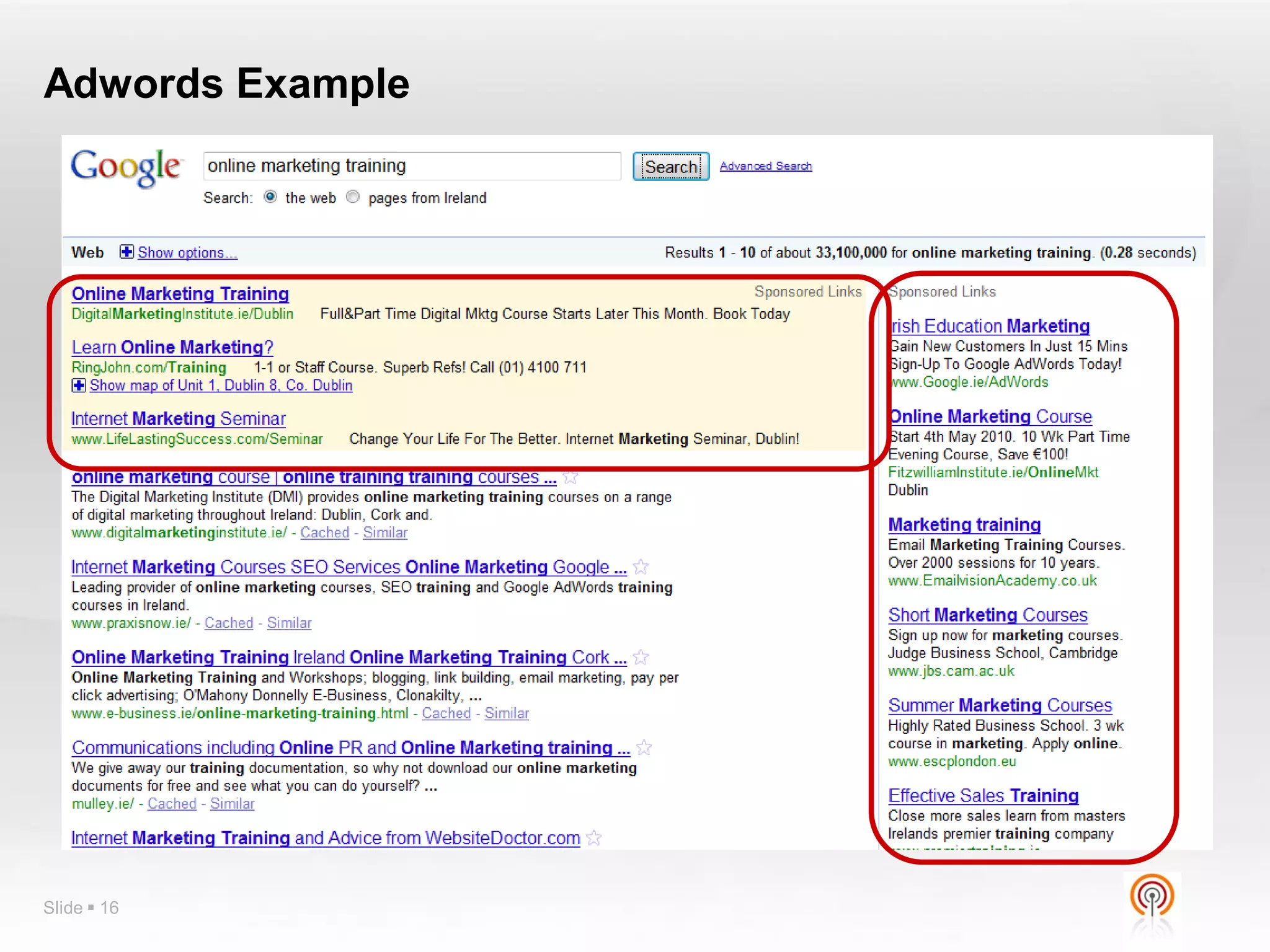
Task: Open 'Internet Marketing Seminar' ad
Action: 179,419
